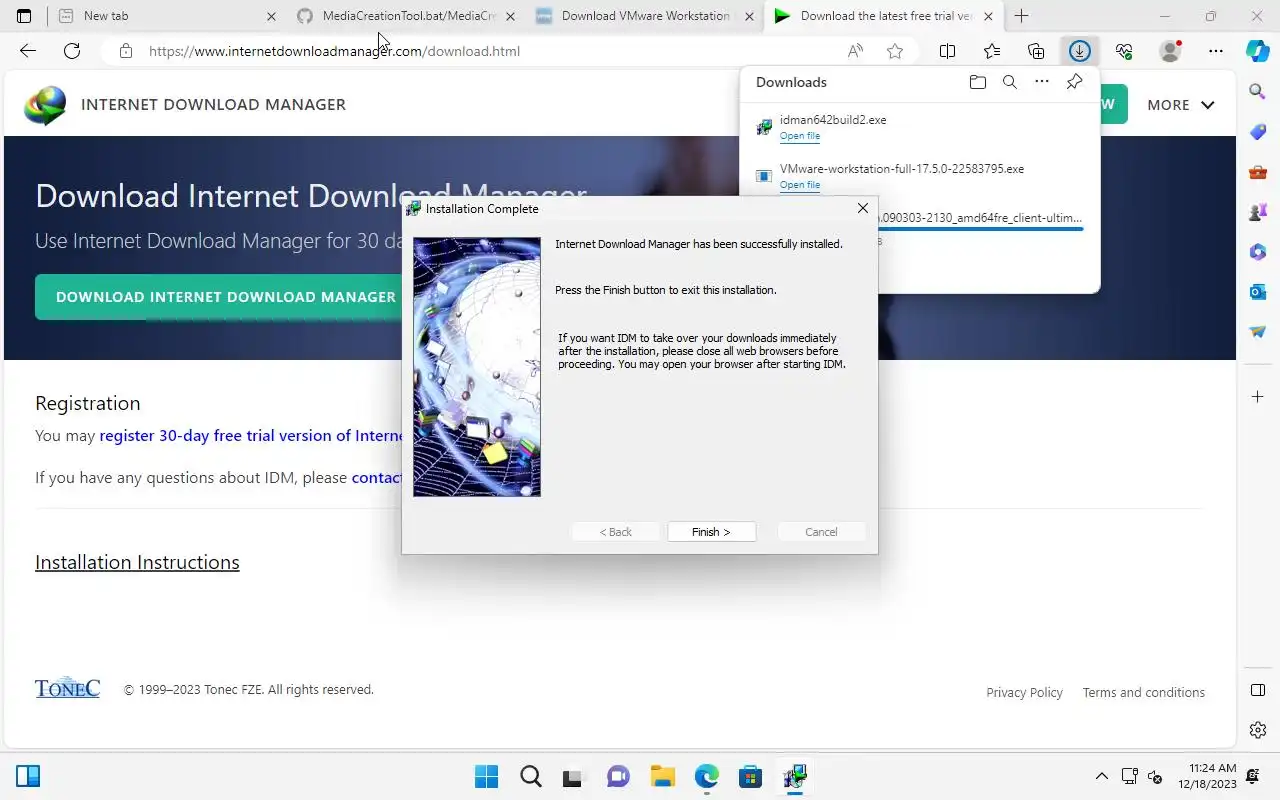The height and width of the screenshot is (800, 1280).
Task: Search downloads with the magnifier icon
Action: point(1010,82)
